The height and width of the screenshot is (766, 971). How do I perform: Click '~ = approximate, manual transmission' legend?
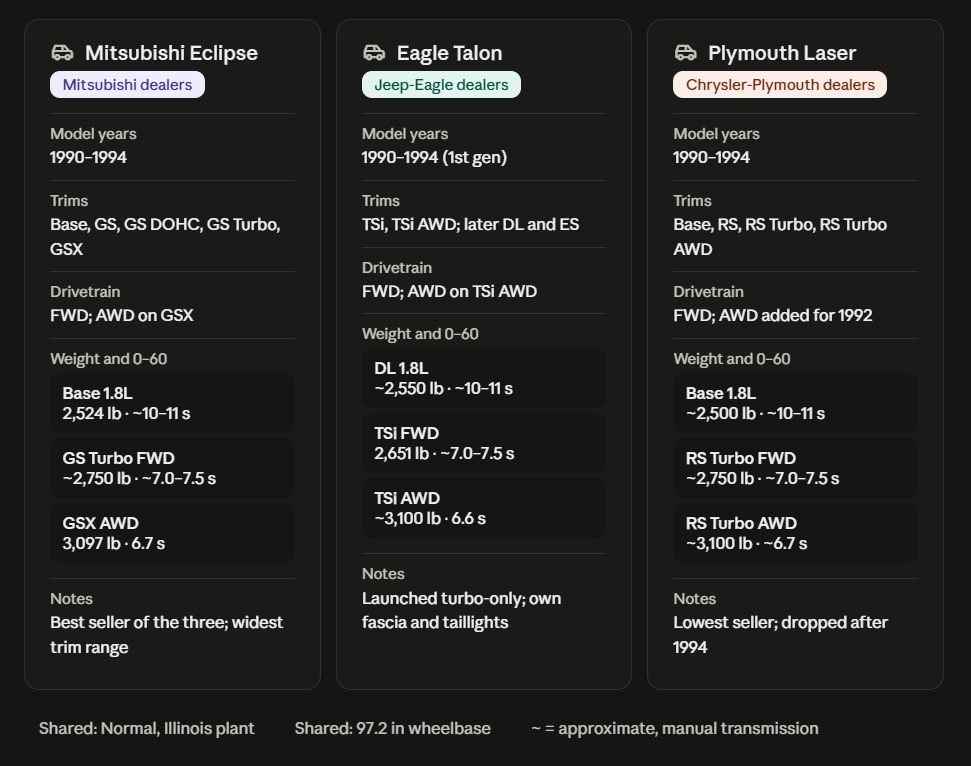pyautogui.click(x=675, y=728)
